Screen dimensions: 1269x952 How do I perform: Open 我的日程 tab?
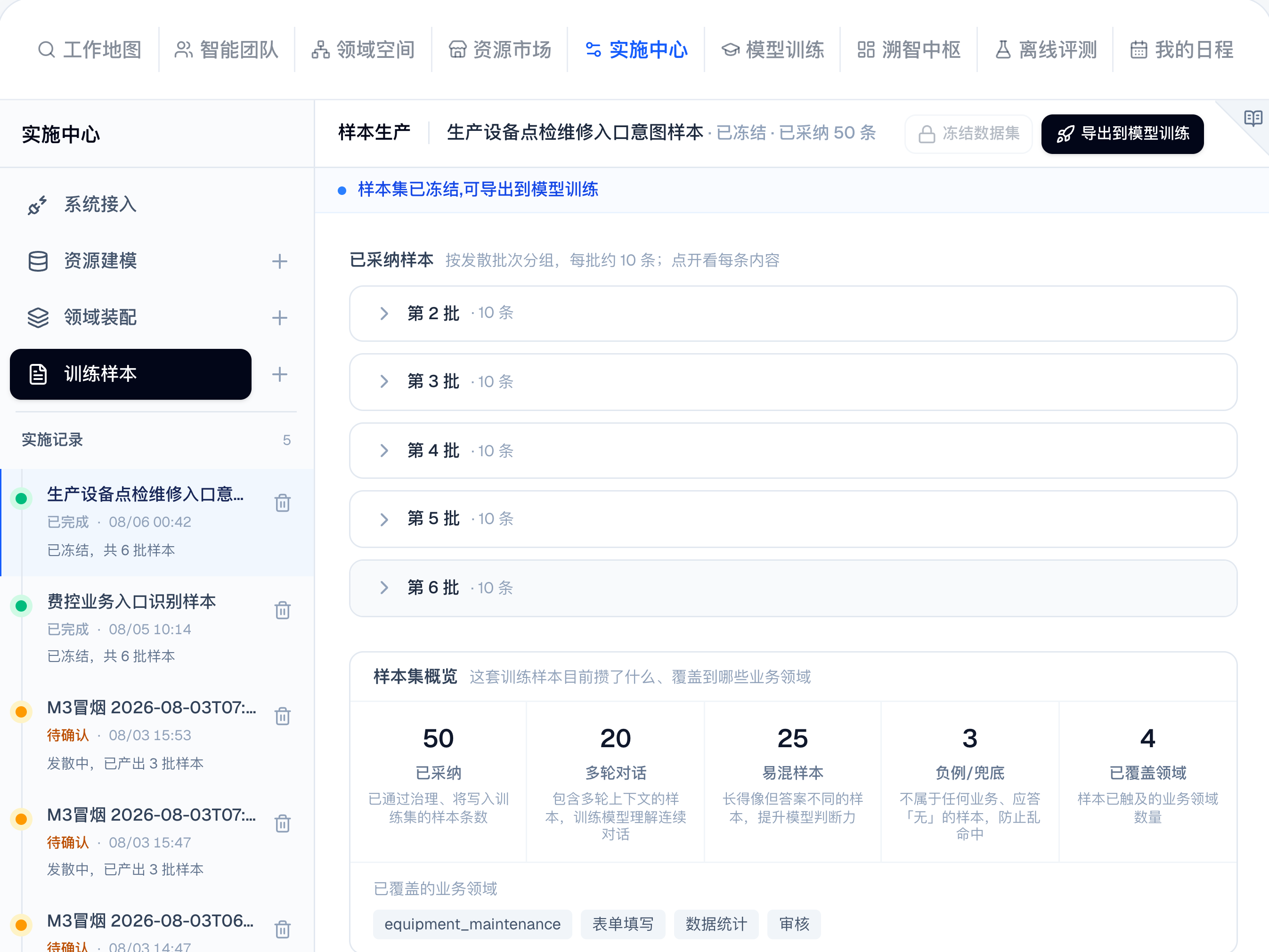pyautogui.click(x=1182, y=50)
